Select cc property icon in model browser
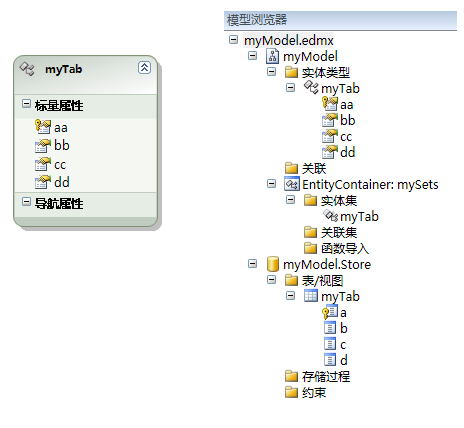 330,136
